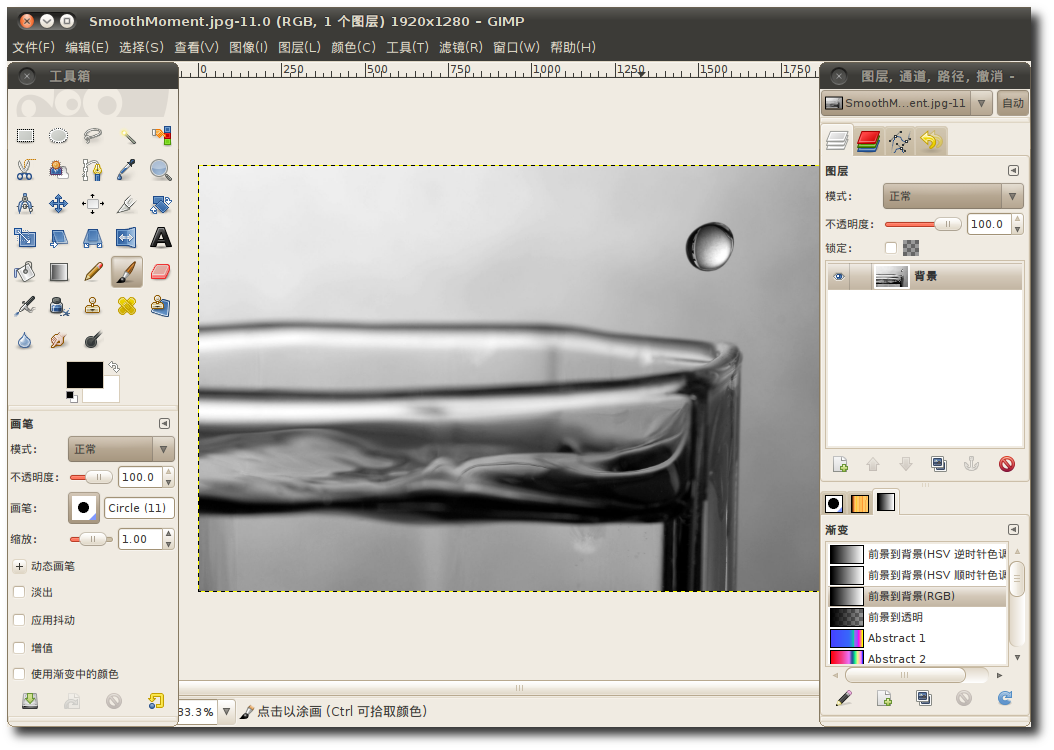Screen dimensions: 1054x750
Task: Select the Heal tool
Action: tap(127, 306)
